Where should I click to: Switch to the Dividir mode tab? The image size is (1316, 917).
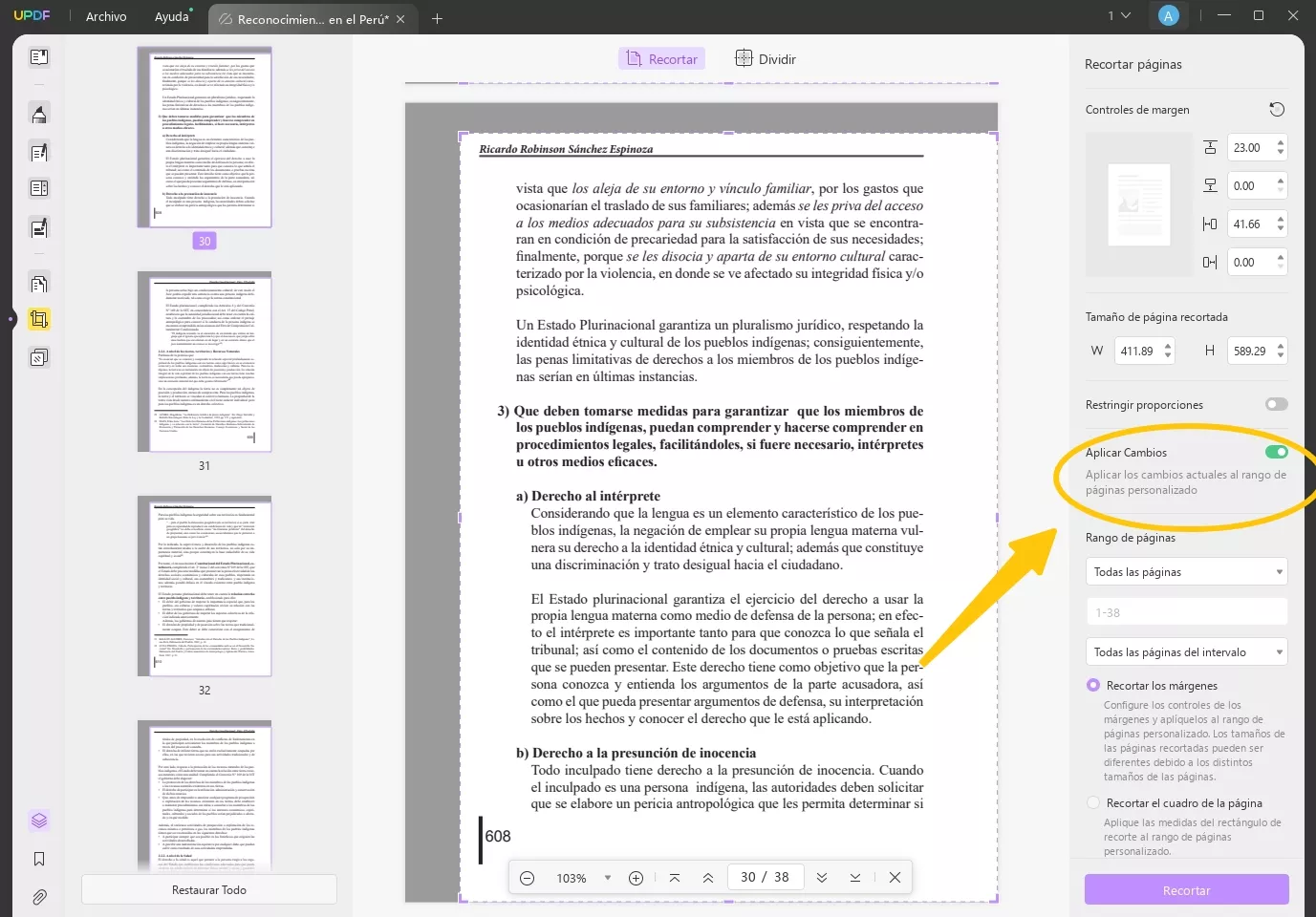coord(766,59)
